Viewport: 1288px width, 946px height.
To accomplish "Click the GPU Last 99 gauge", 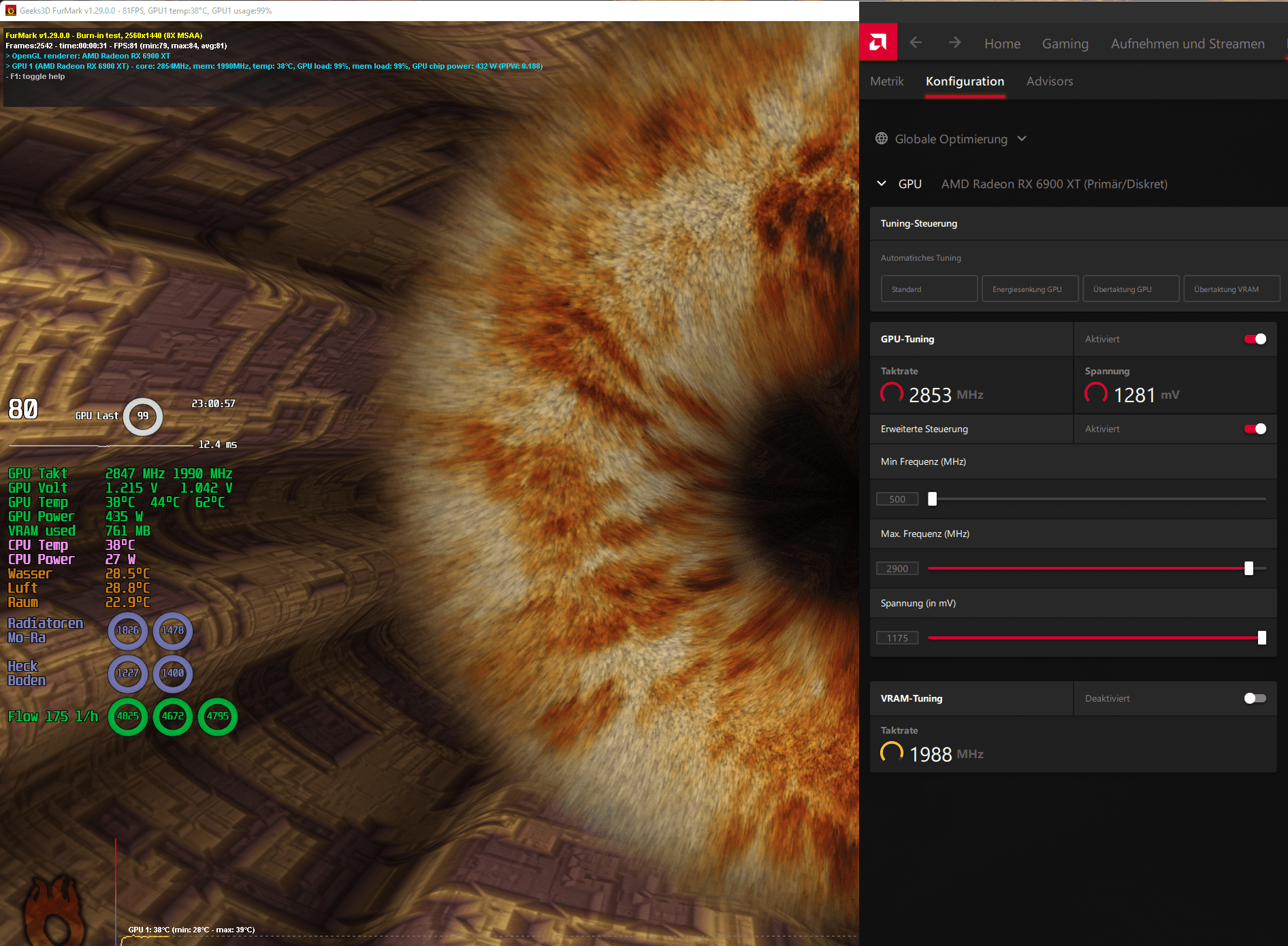I will 143,416.
